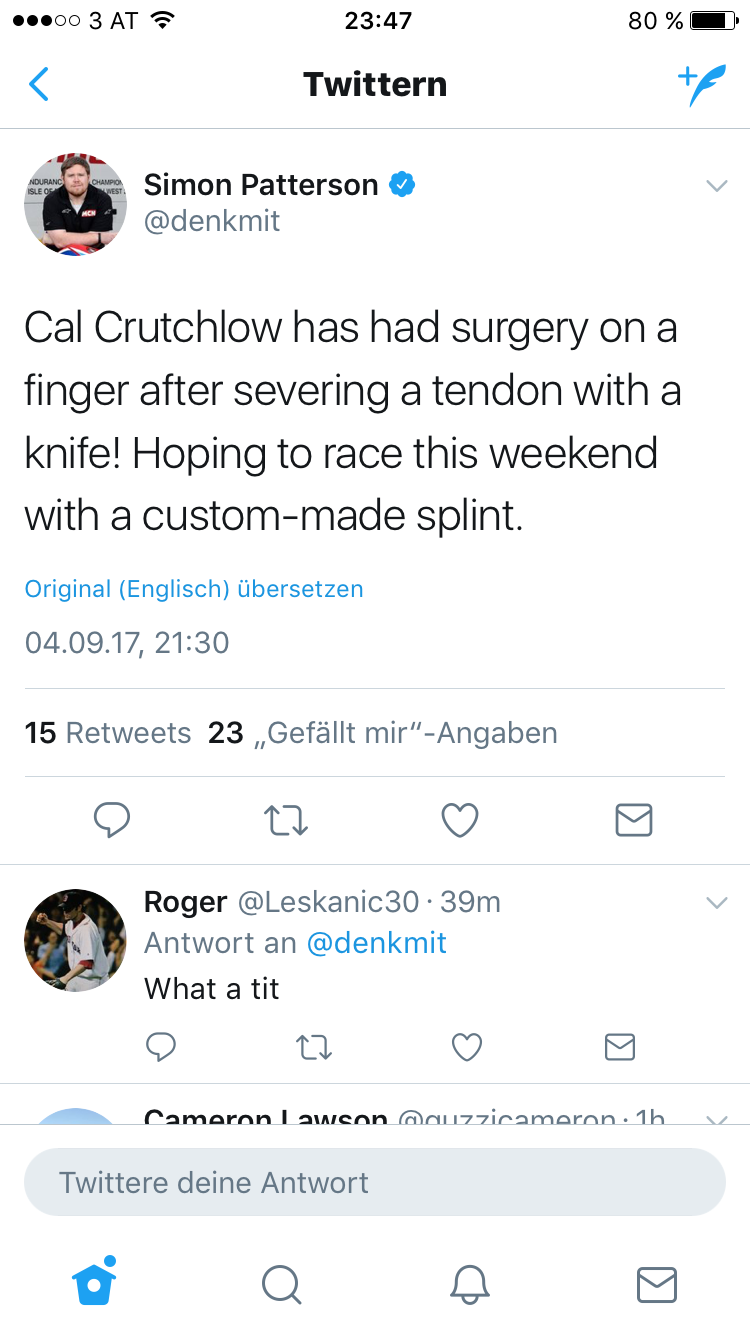The height and width of the screenshot is (1334, 750).
Task: View the 15 Retweets list
Action: (x=108, y=733)
